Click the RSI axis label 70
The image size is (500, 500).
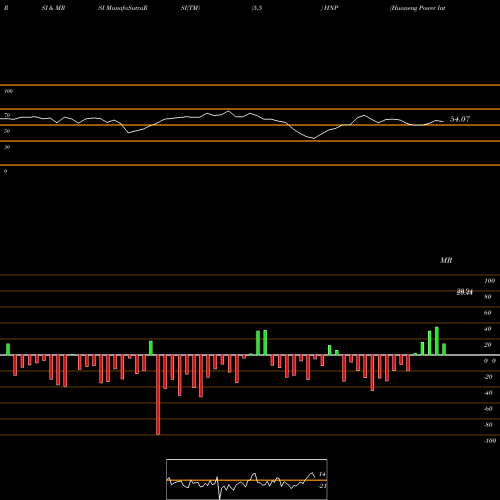tap(7, 115)
